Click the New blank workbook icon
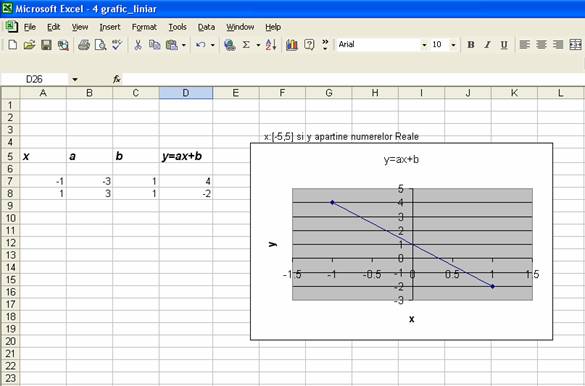Image resolution: width=585 pixels, height=386 pixels. click(x=12, y=45)
